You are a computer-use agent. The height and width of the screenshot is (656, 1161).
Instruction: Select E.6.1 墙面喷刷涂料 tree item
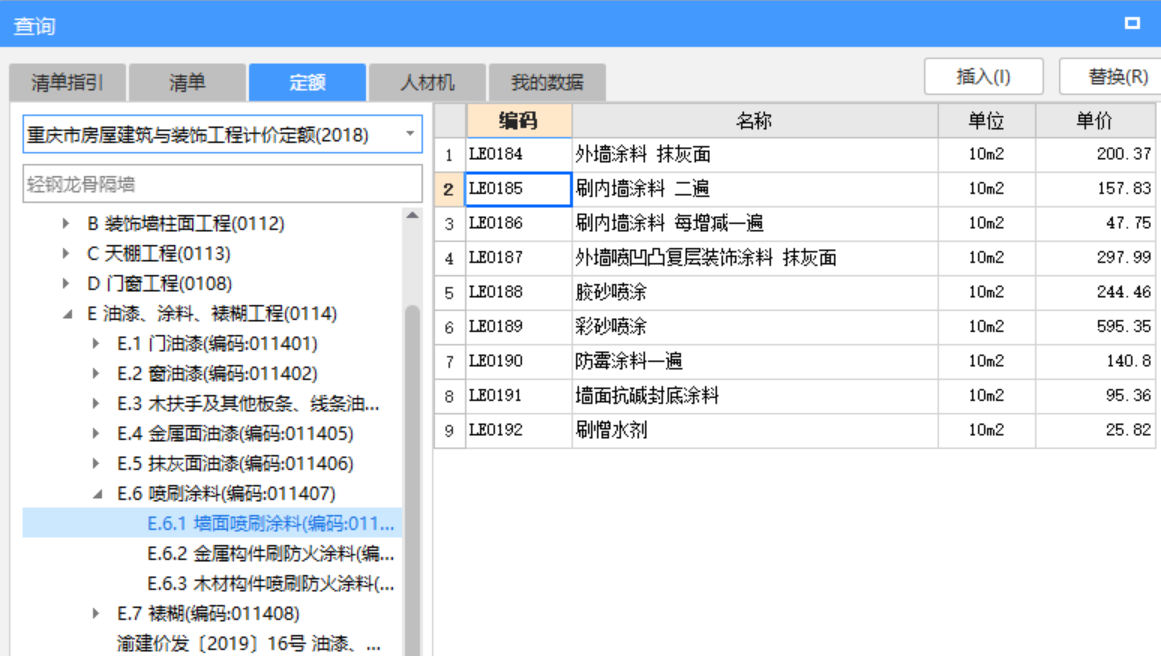tap(271, 523)
